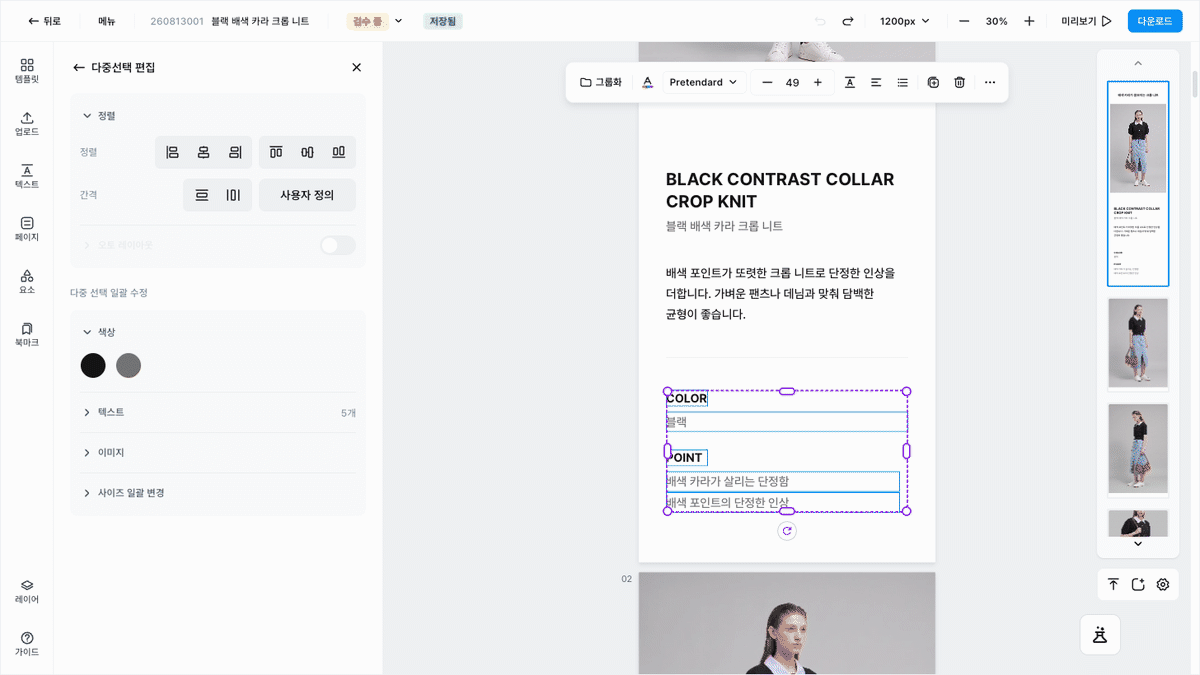
Task: Open list formatting options in toolbar
Action: click(x=903, y=82)
